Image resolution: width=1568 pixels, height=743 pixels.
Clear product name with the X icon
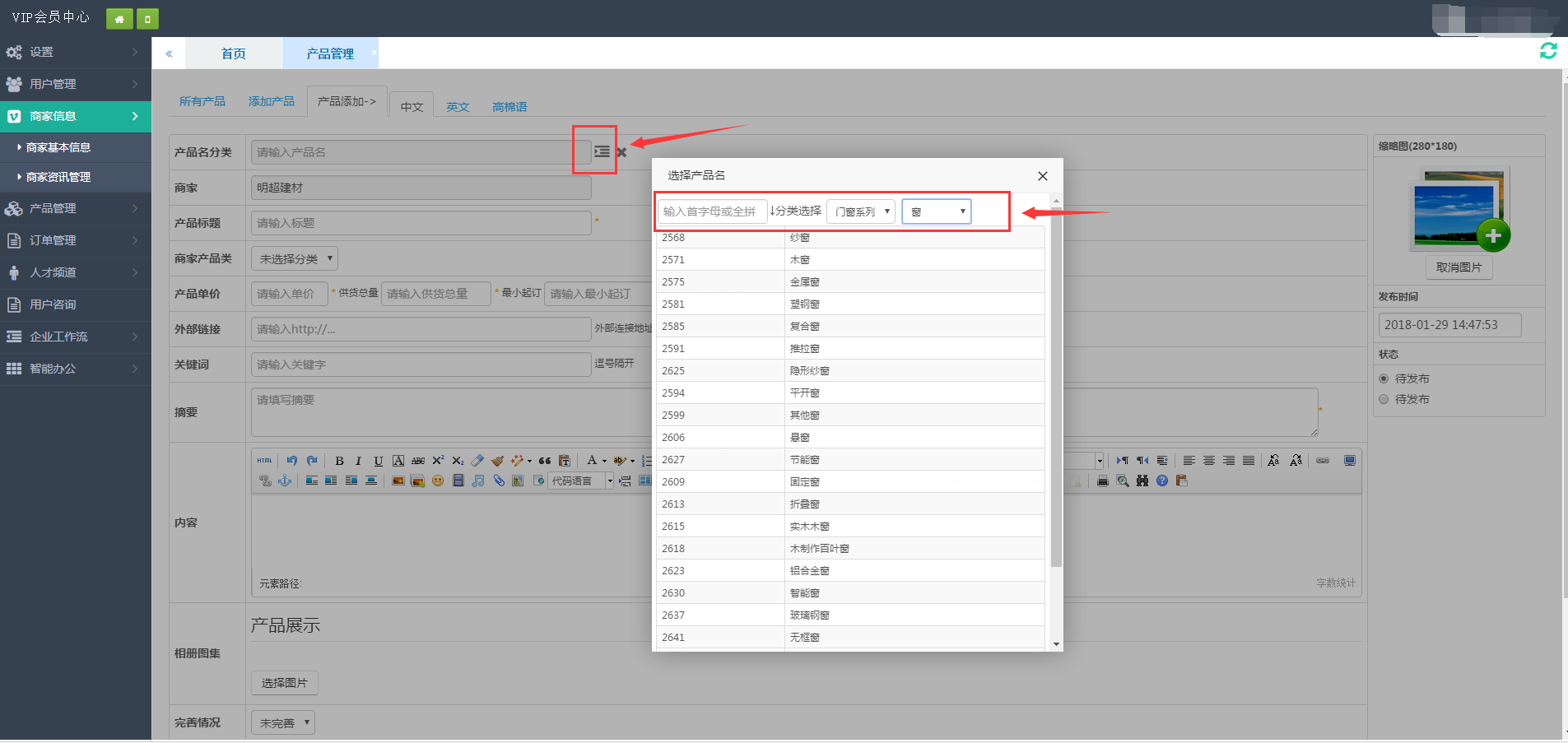(621, 152)
